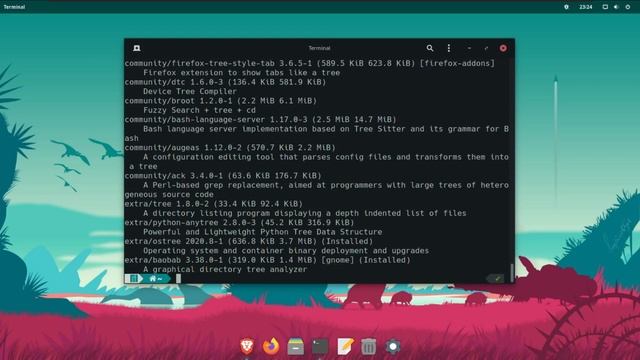Click the 'community/bash-language-server 1.17.0-3' line
640x360 pixels.
260,120
